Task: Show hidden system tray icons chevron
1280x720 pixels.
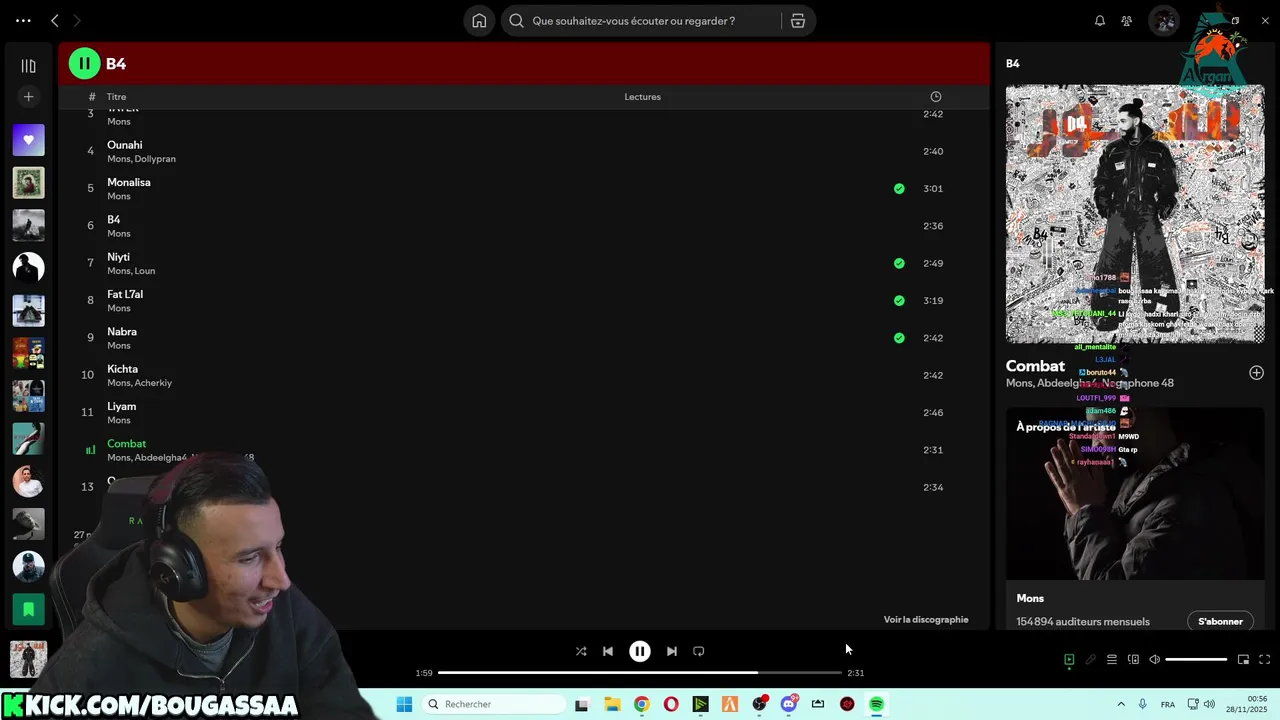Action: 1120,704
